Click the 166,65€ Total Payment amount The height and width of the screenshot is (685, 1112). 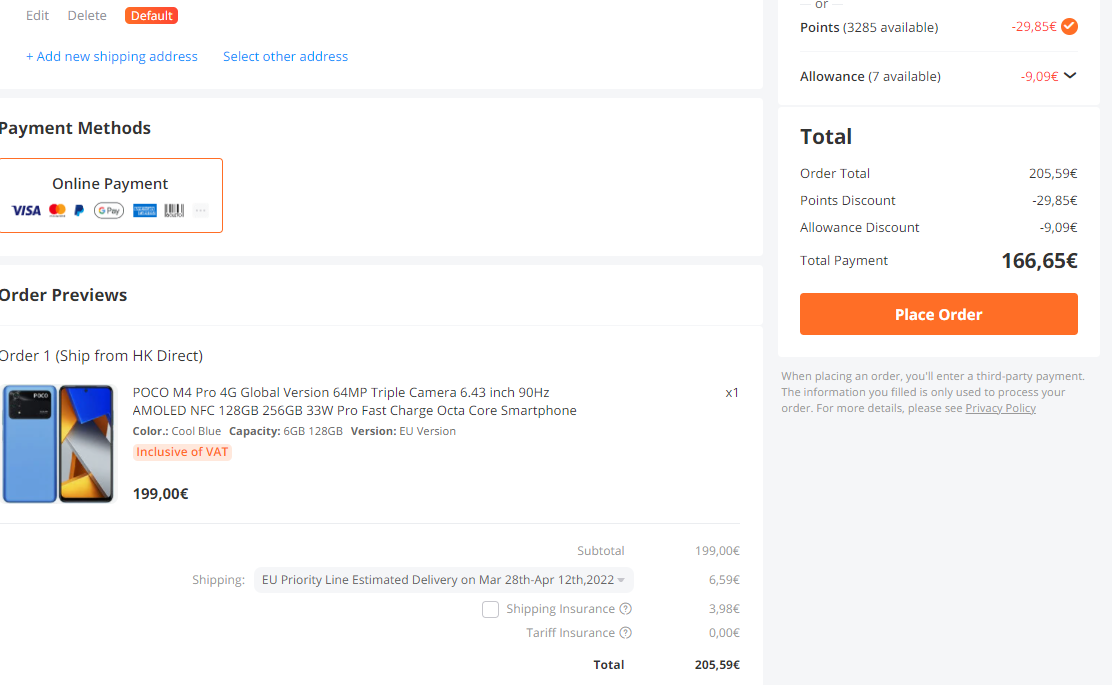pyautogui.click(x=1040, y=261)
